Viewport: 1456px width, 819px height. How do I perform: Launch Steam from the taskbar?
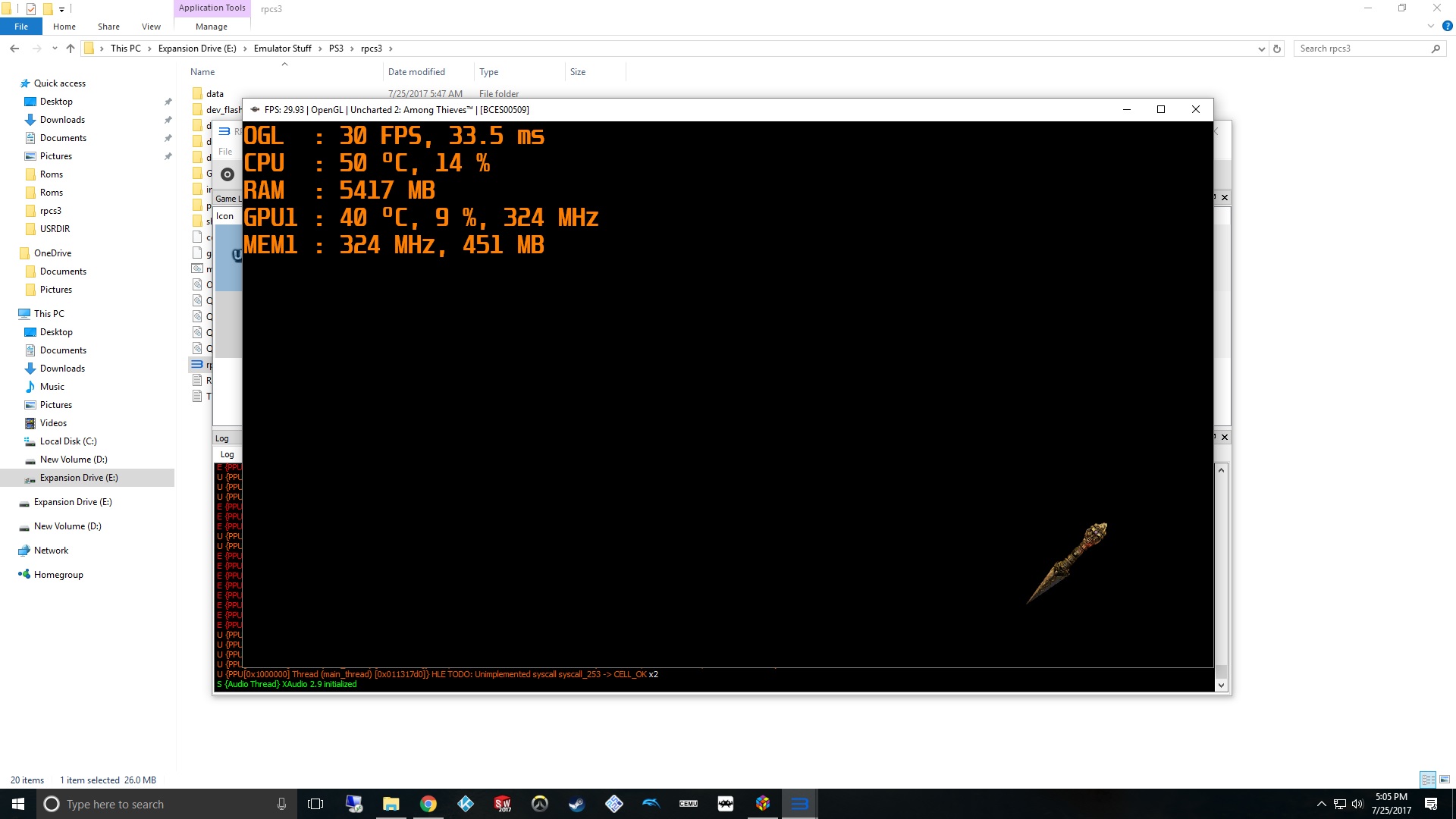coord(577,804)
